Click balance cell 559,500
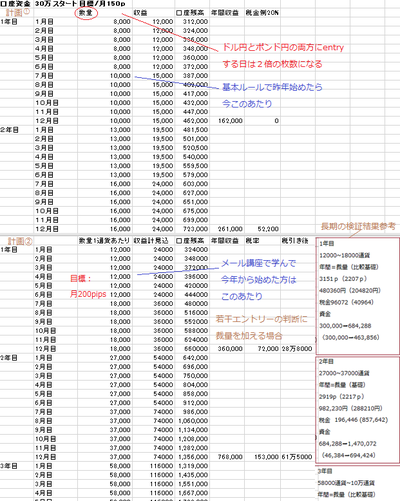 (x=195, y=166)
